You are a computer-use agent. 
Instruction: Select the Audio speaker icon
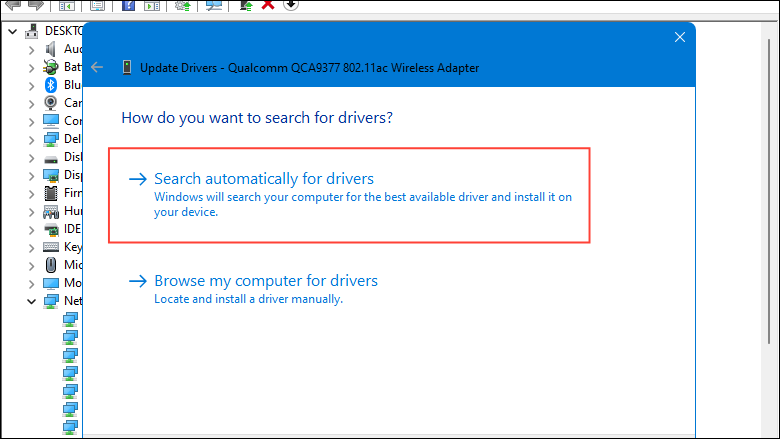[x=50, y=49]
